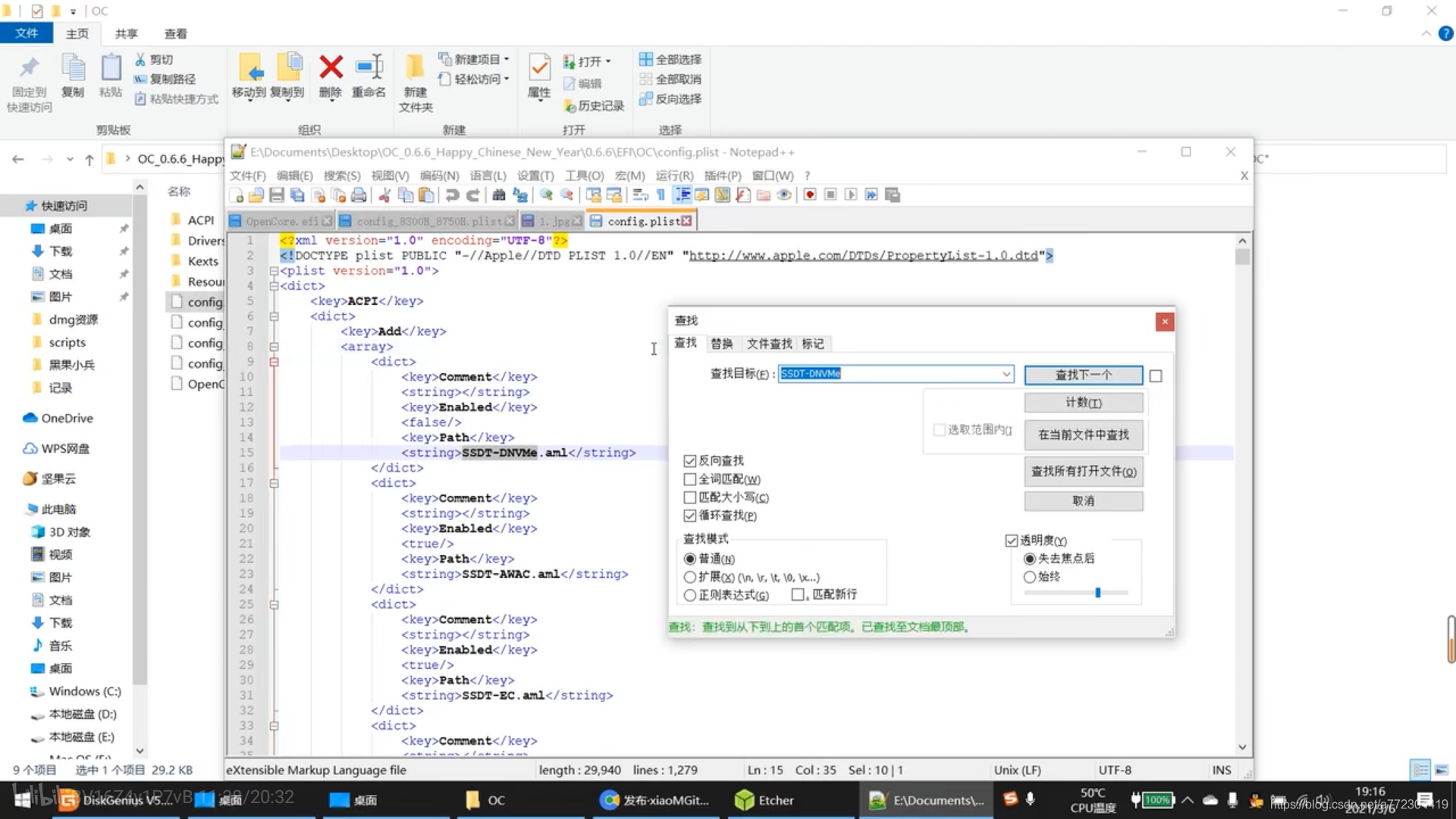Image resolution: width=1456 pixels, height=819 pixels.
Task: Toggle Show All Characters pilcrow icon
Action: pos(661,196)
